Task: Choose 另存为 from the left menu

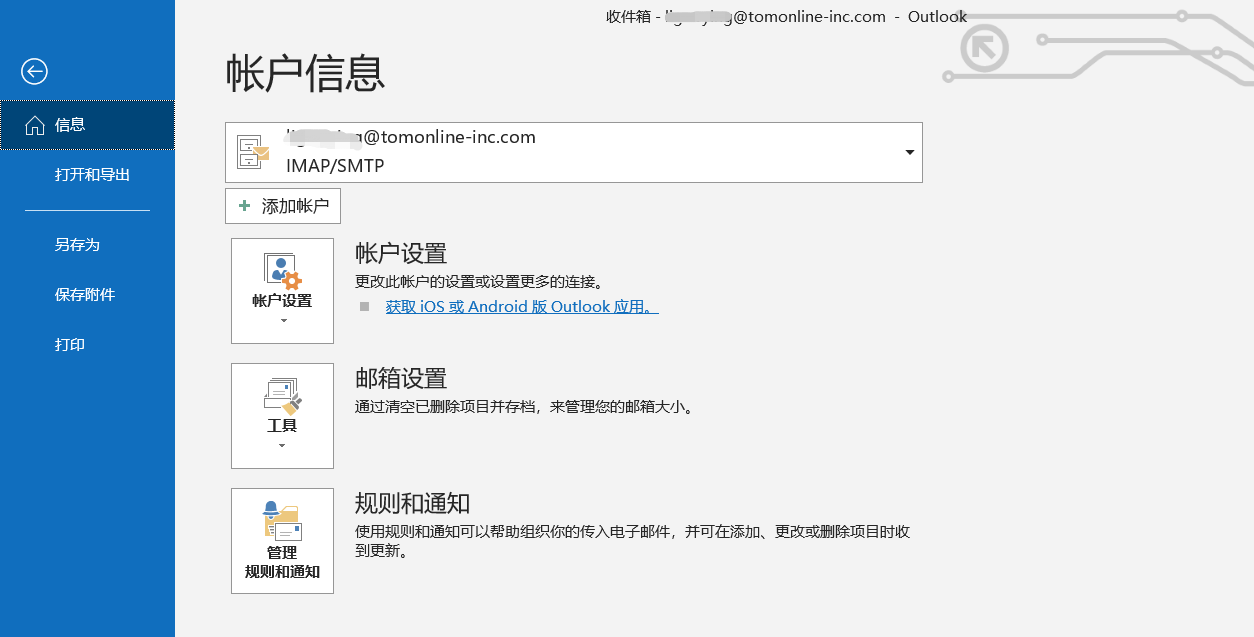Action: tap(77, 245)
